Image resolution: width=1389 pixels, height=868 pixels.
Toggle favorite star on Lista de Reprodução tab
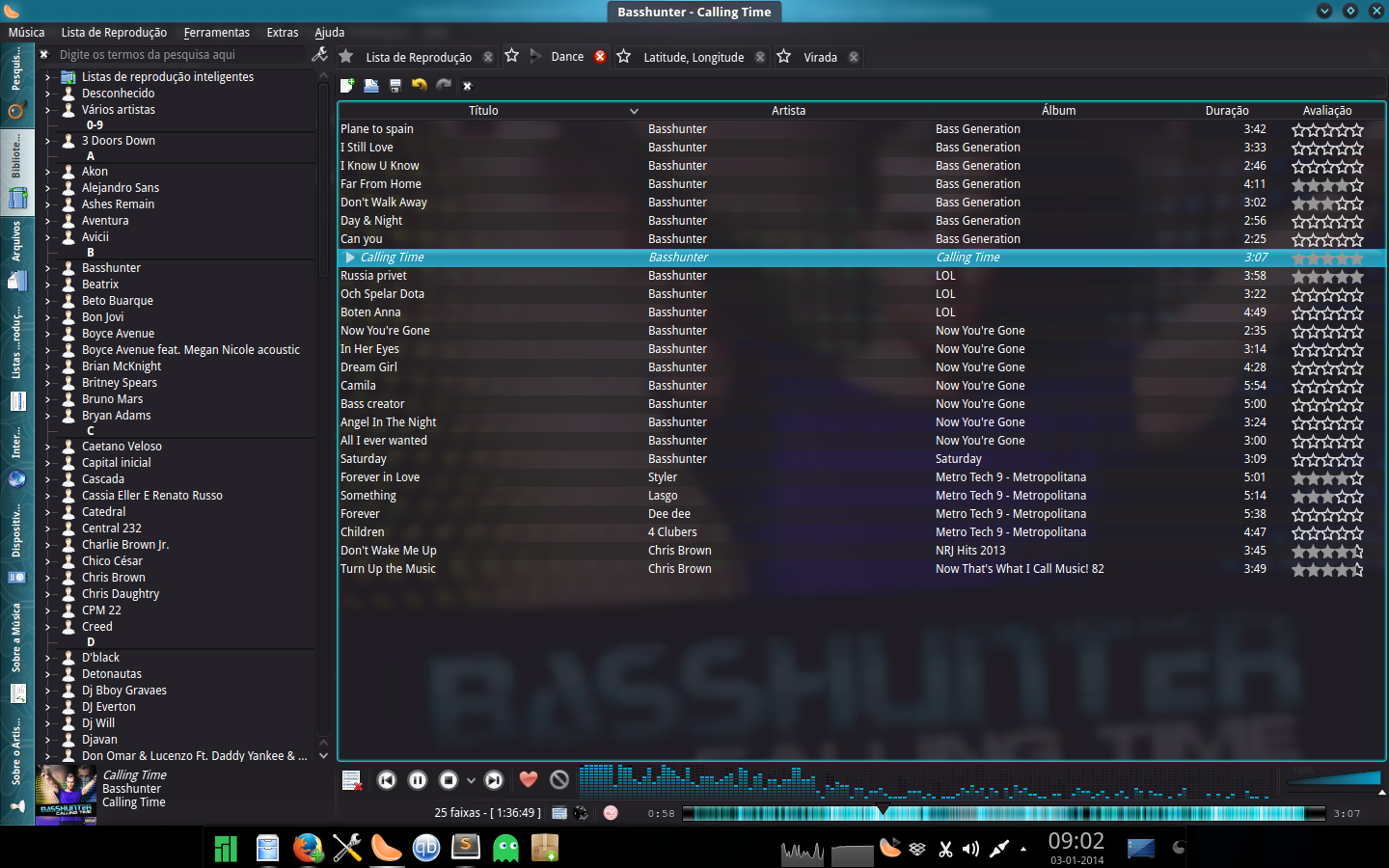coord(346,57)
